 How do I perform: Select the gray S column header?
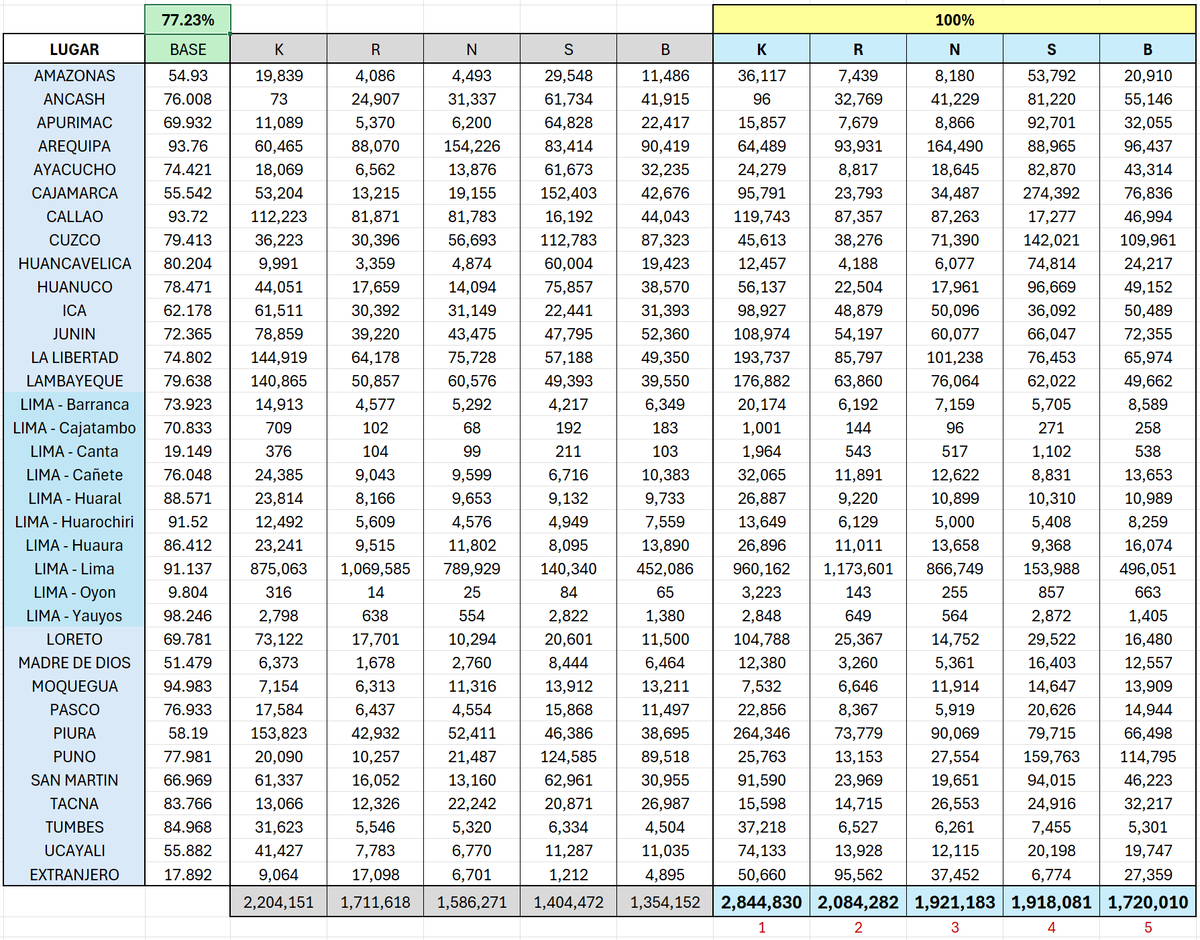pyautogui.click(x=568, y=49)
